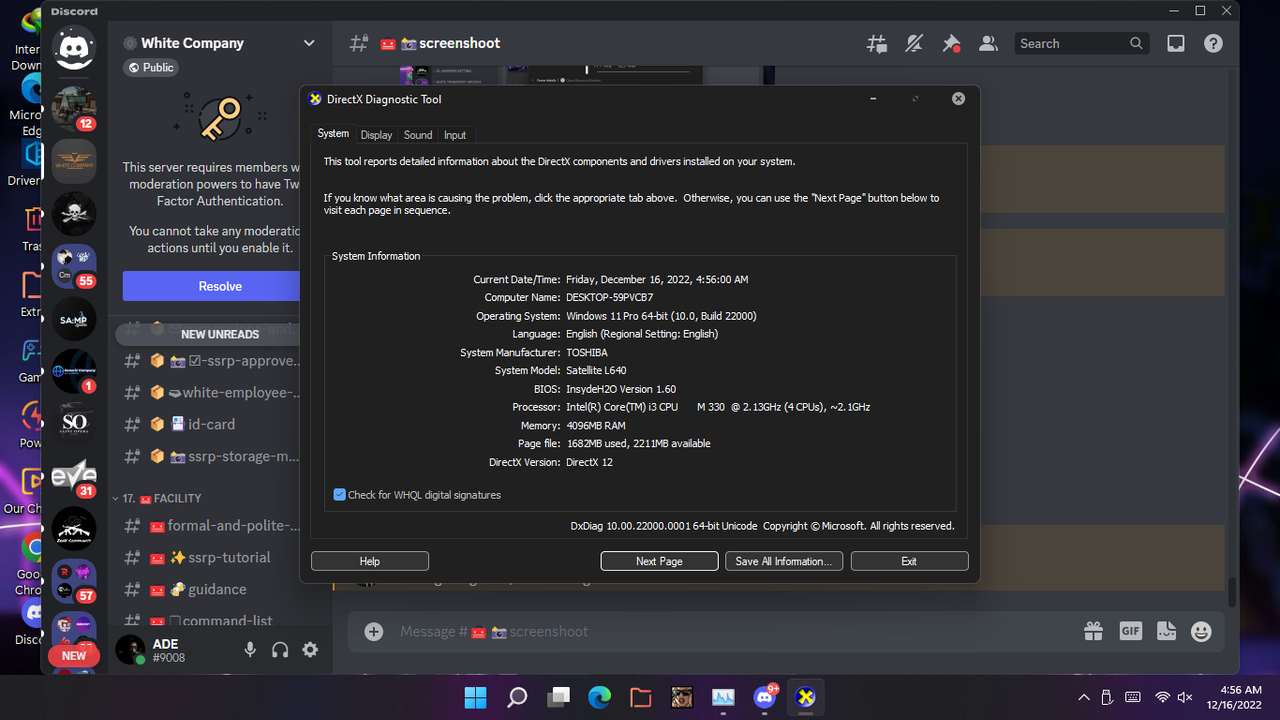Switch to Sound tab in DxDiag
The image size is (1280, 720).
click(x=418, y=135)
